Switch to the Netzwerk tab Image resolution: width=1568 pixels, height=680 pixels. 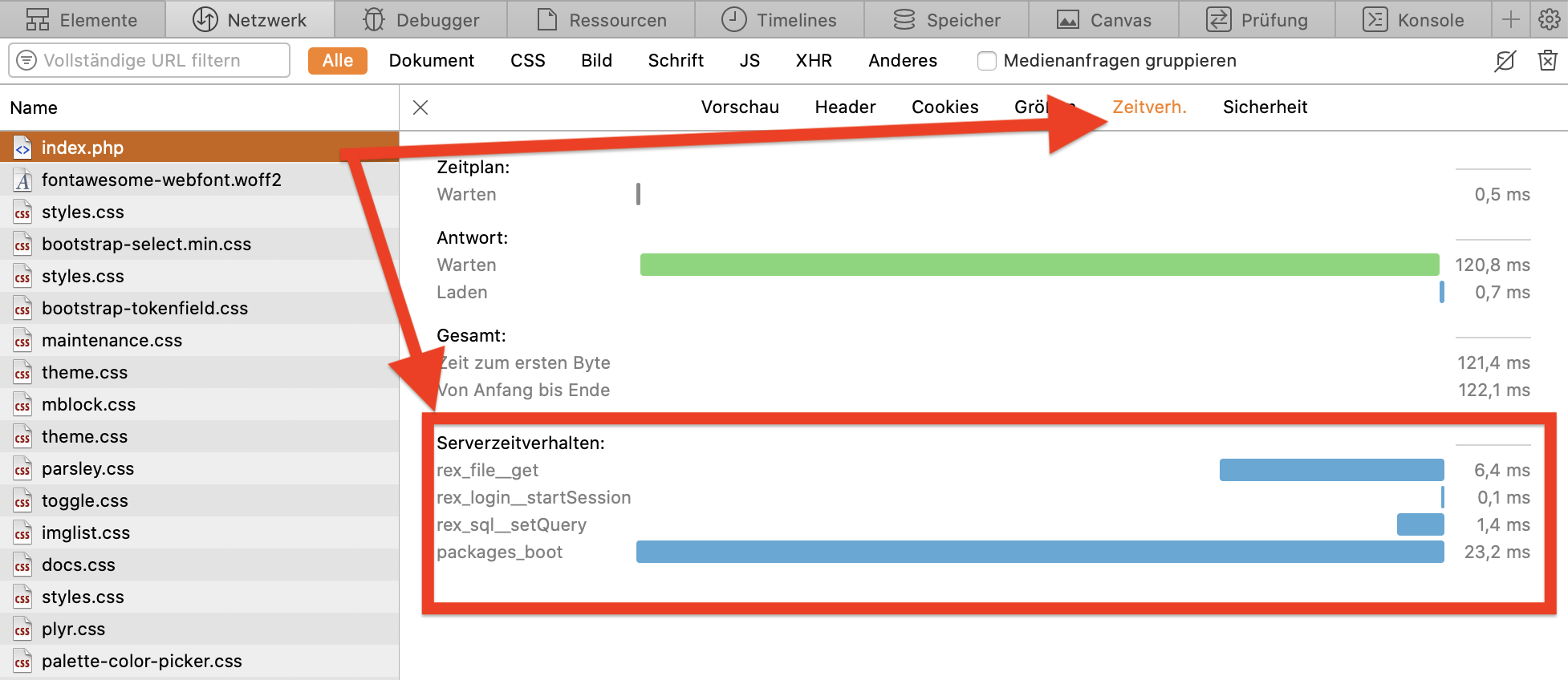click(250, 20)
